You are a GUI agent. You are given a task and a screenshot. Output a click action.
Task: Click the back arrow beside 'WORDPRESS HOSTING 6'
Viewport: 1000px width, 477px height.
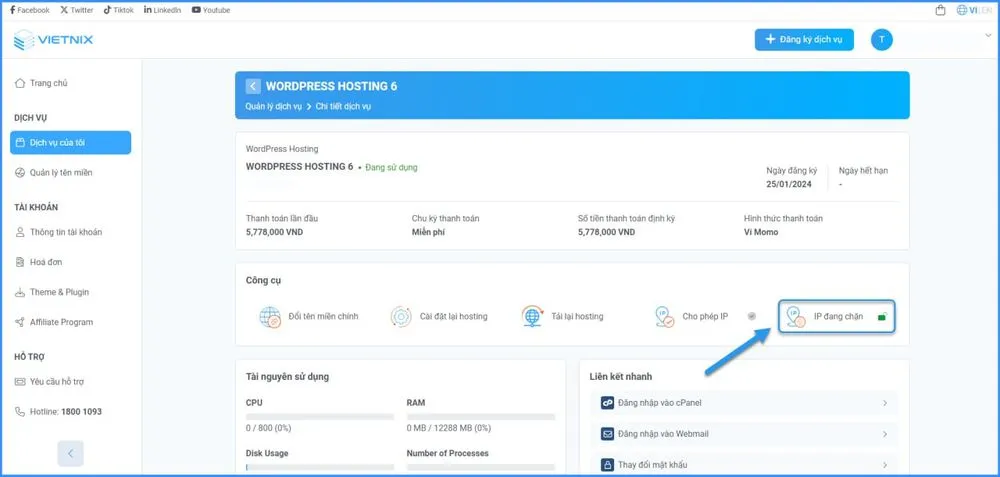click(x=253, y=86)
